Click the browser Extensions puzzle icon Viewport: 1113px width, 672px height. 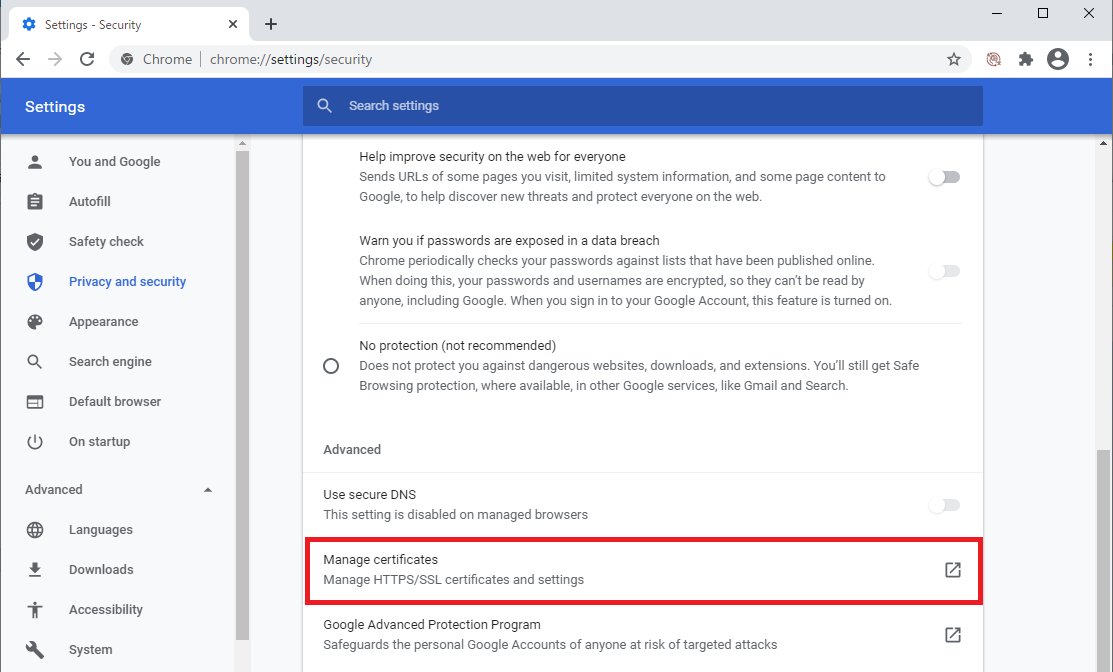pyautogui.click(x=1025, y=59)
